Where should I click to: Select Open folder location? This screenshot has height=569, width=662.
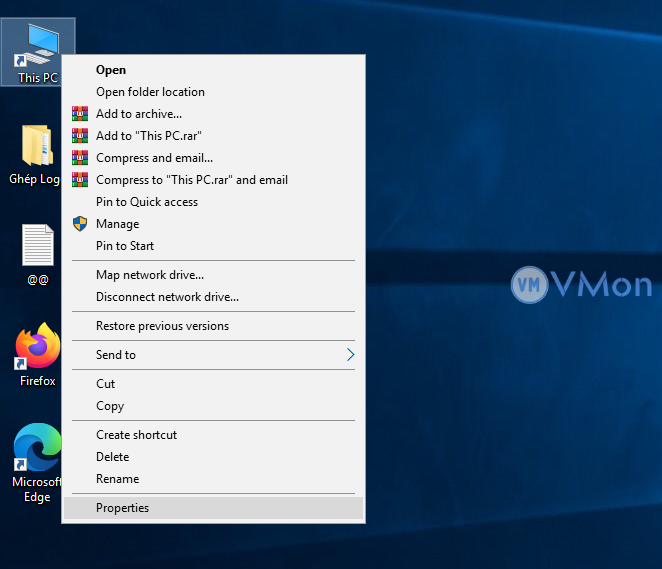pyautogui.click(x=150, y=92)
